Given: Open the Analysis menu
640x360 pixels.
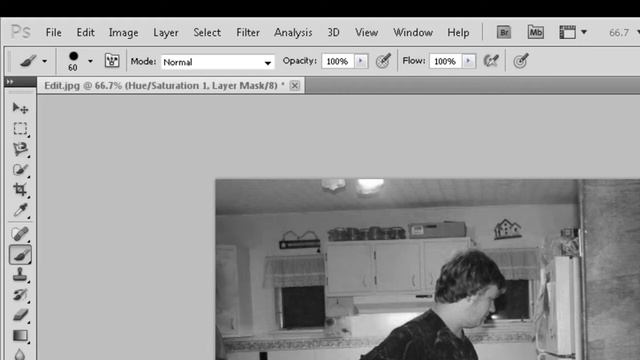Looking at the screenshot, I should point(293,33).
